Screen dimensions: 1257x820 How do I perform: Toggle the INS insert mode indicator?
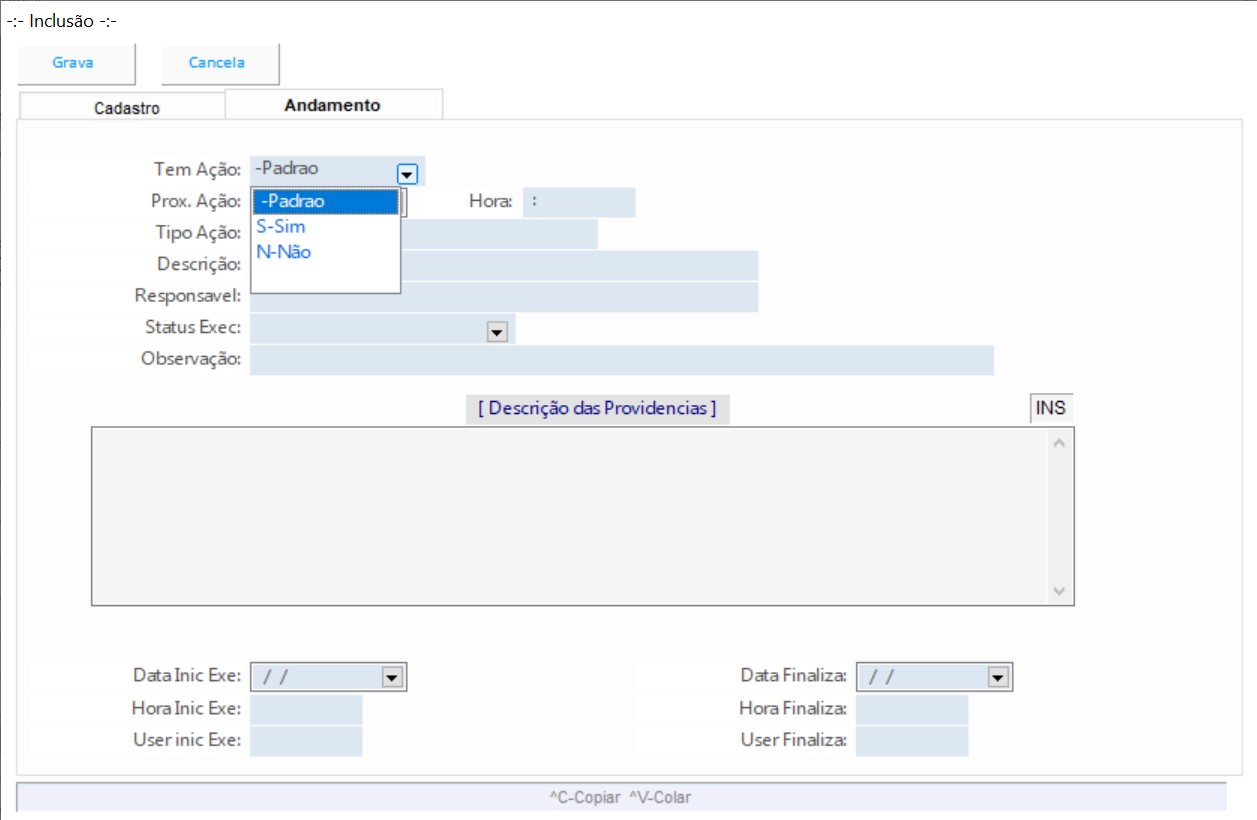[1050, 408]
